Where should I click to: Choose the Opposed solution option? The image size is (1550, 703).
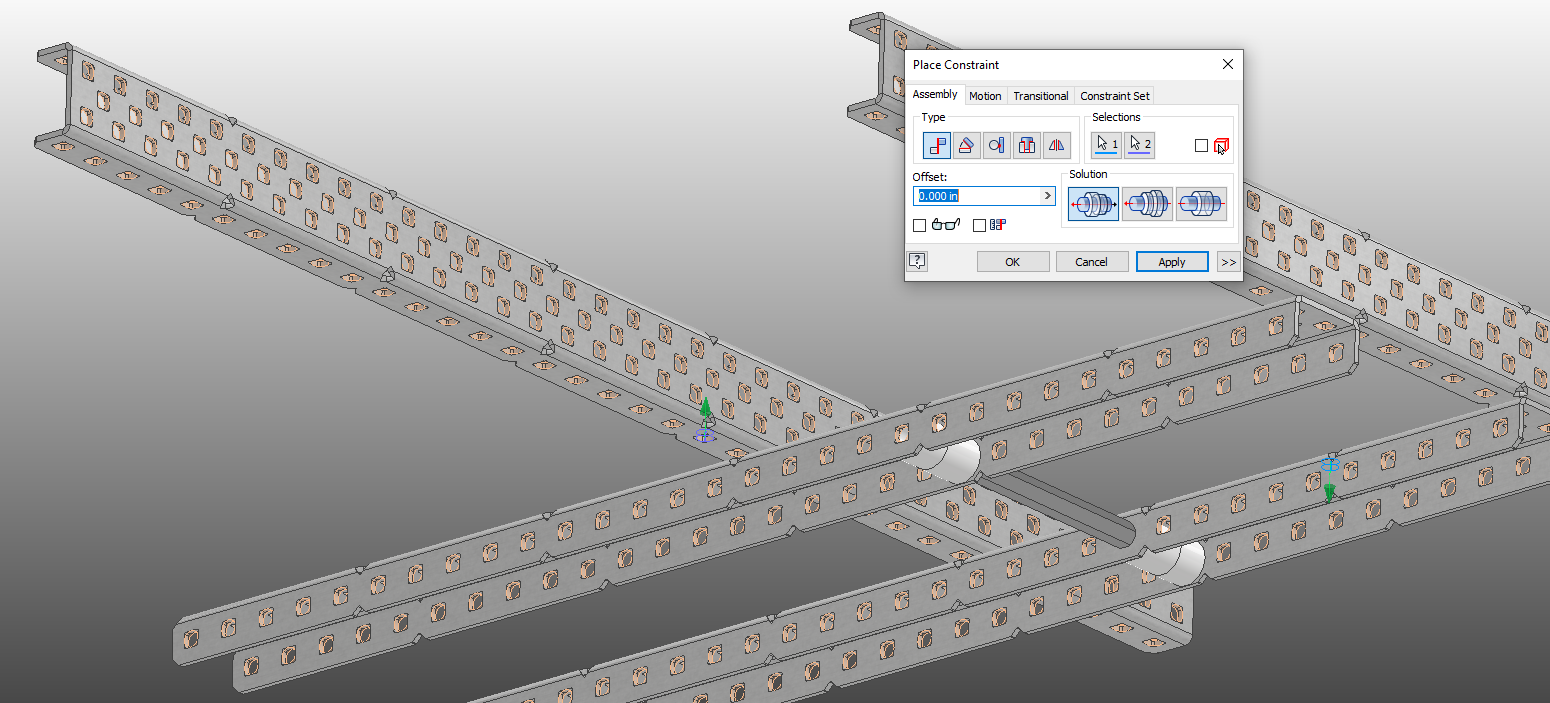(x=1093, y=204)
